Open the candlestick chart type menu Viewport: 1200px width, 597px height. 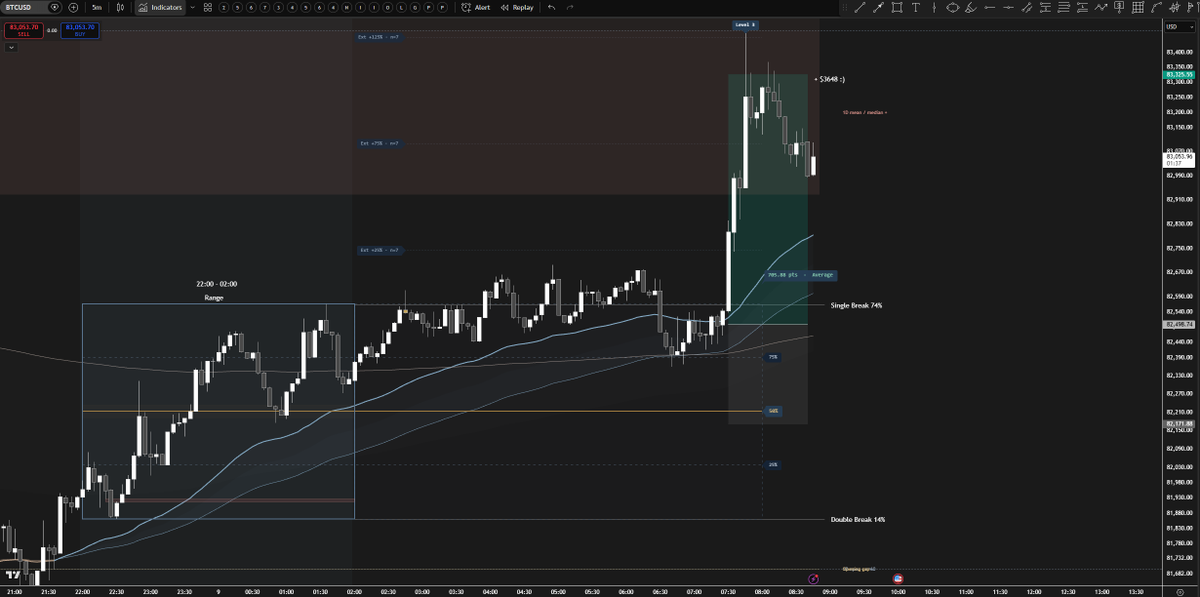coord(119,7)
